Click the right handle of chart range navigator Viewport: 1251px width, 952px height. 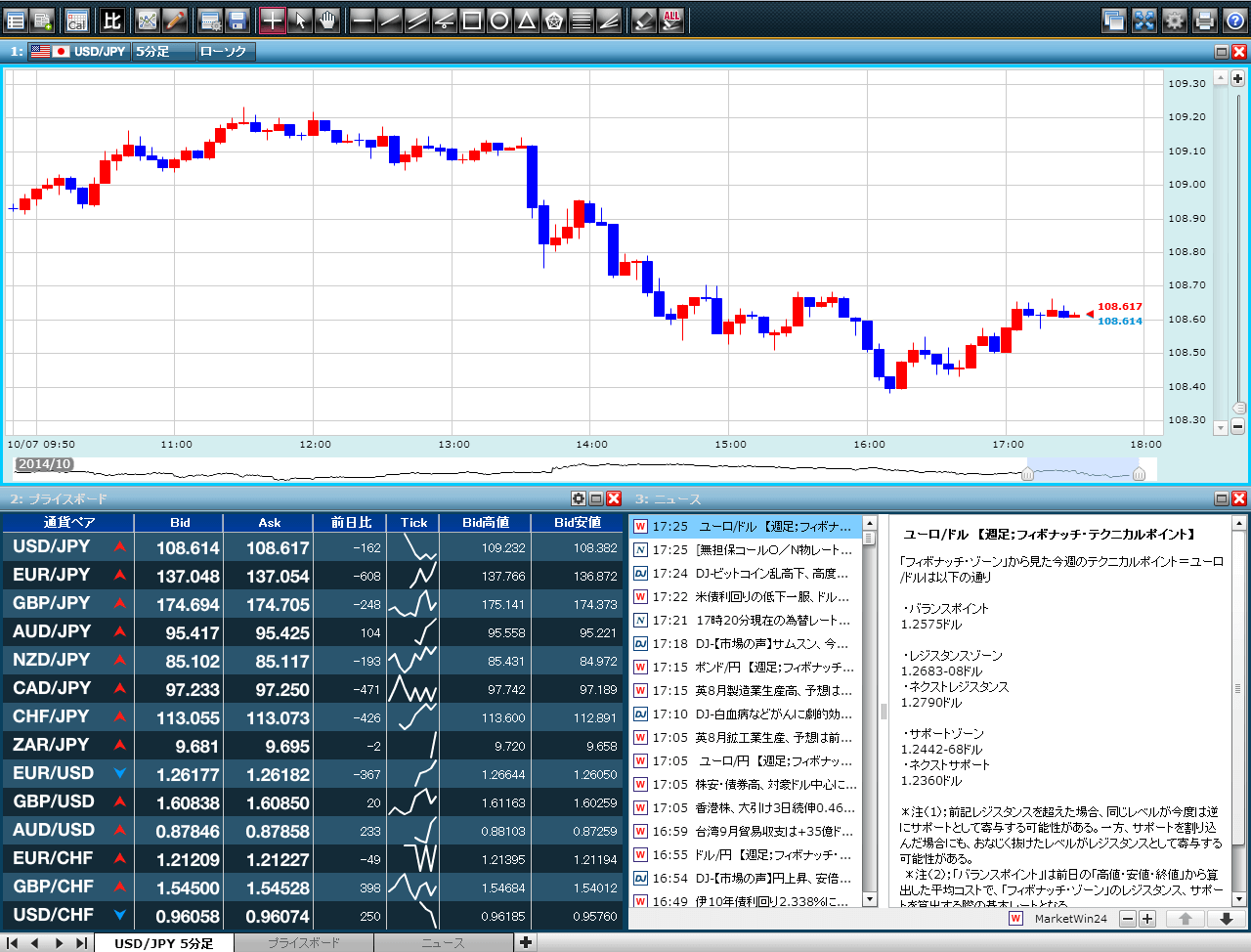tap(1139, 474)
